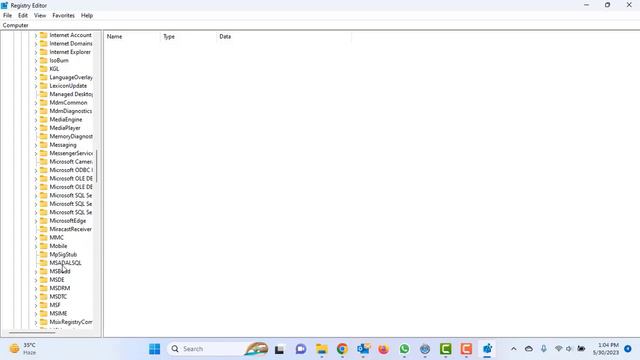Open the Help menu
The image size is (640, 360).
87,16
